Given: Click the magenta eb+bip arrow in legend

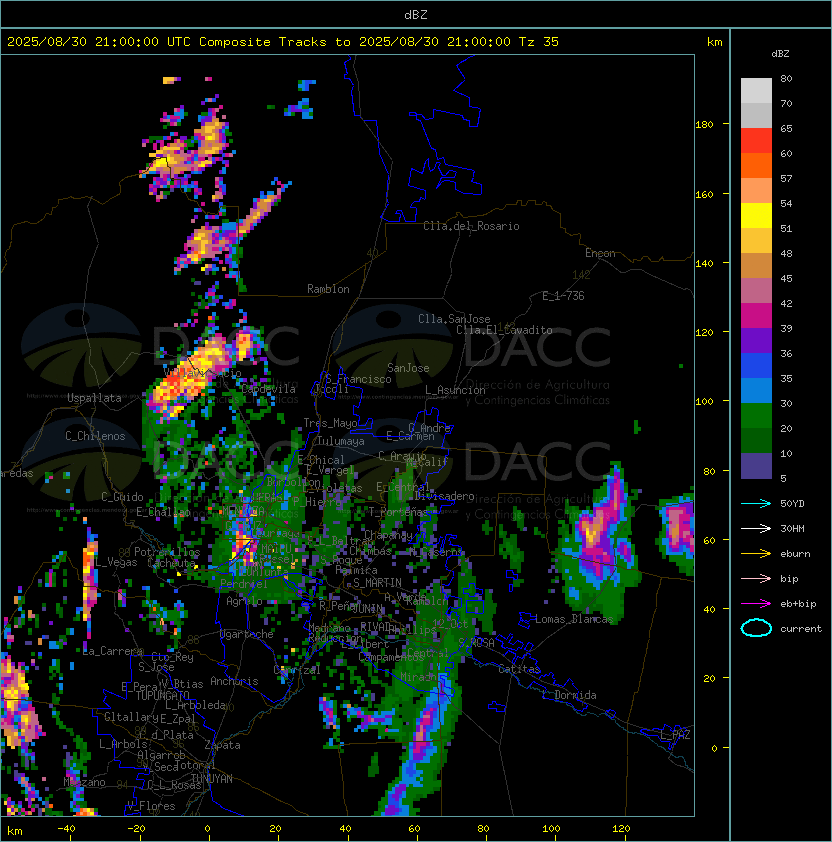Looking at the screenshot, I should click(756, 604).
